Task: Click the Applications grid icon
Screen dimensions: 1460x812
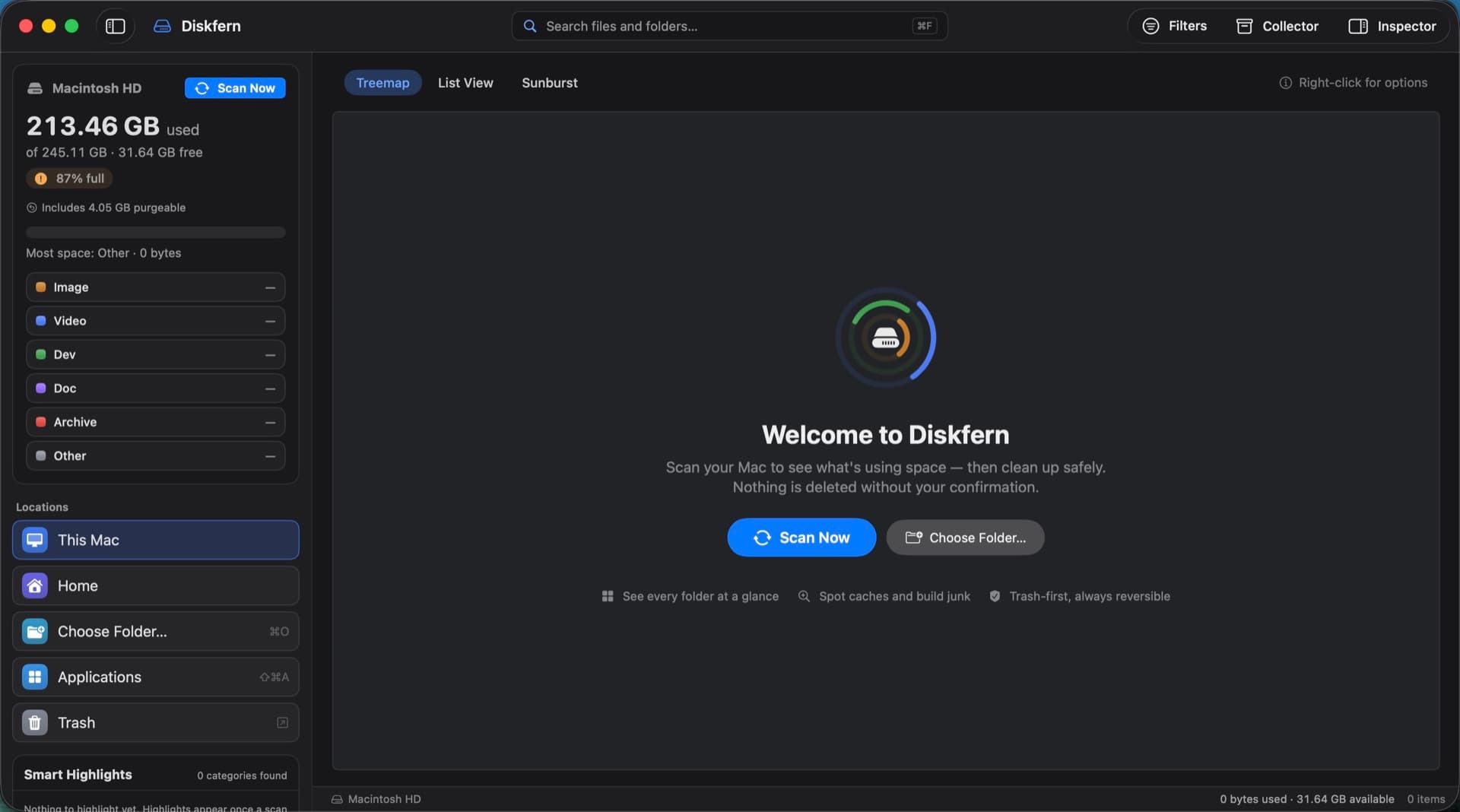Action: [x=35, y=677]
